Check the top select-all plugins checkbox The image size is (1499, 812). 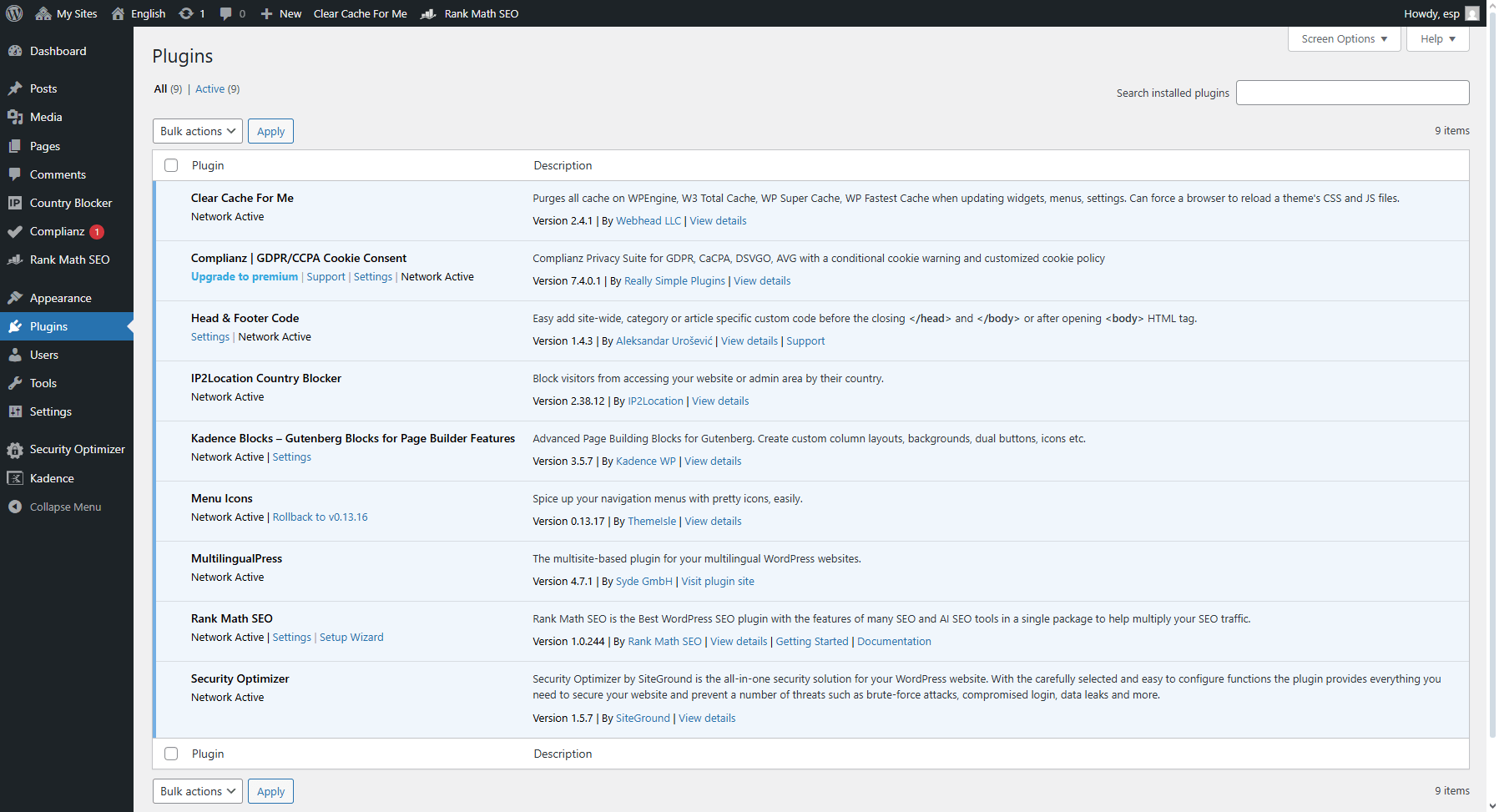171,165
